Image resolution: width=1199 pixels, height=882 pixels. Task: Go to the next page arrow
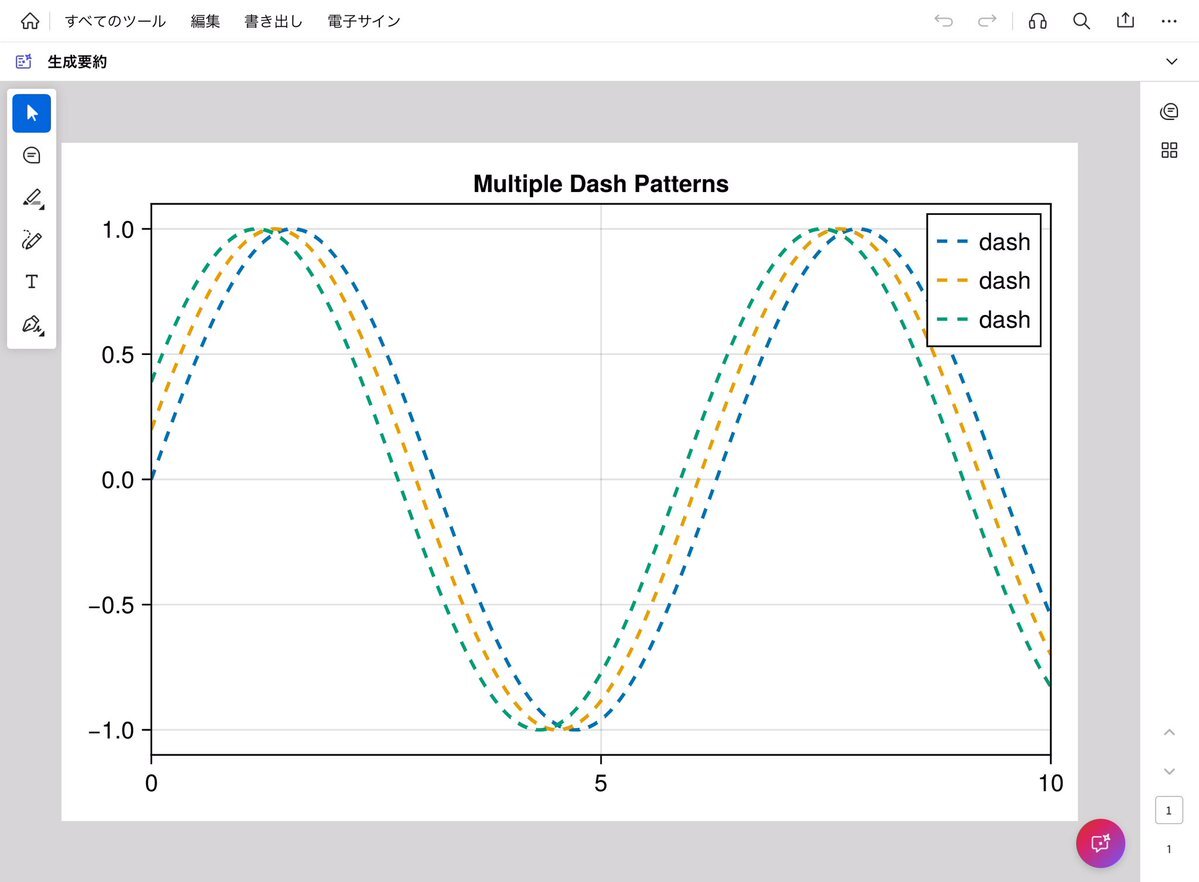pos(1169,771)
